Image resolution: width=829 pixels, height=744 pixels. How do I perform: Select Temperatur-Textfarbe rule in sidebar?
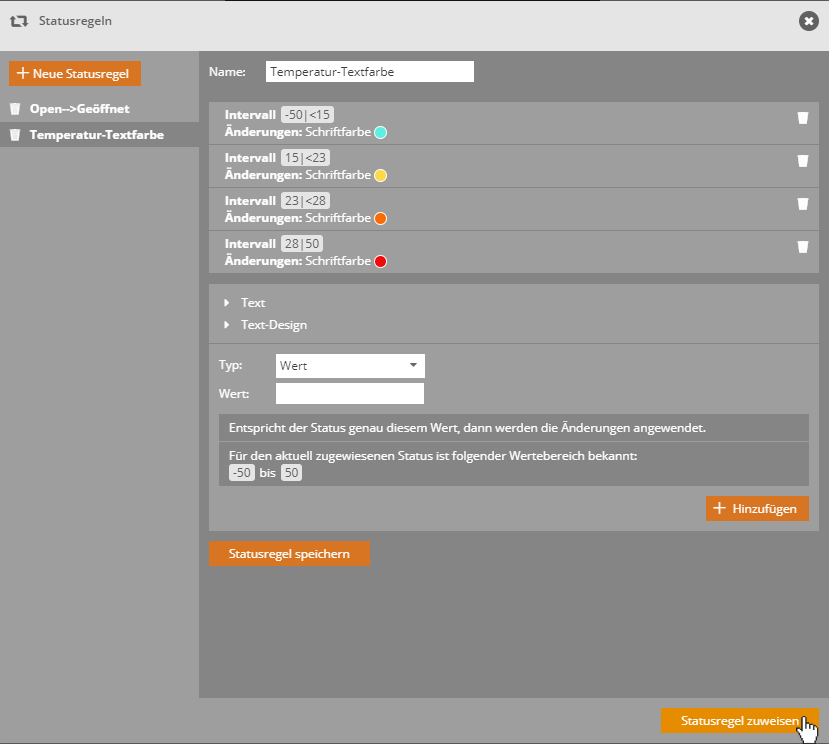96,135
